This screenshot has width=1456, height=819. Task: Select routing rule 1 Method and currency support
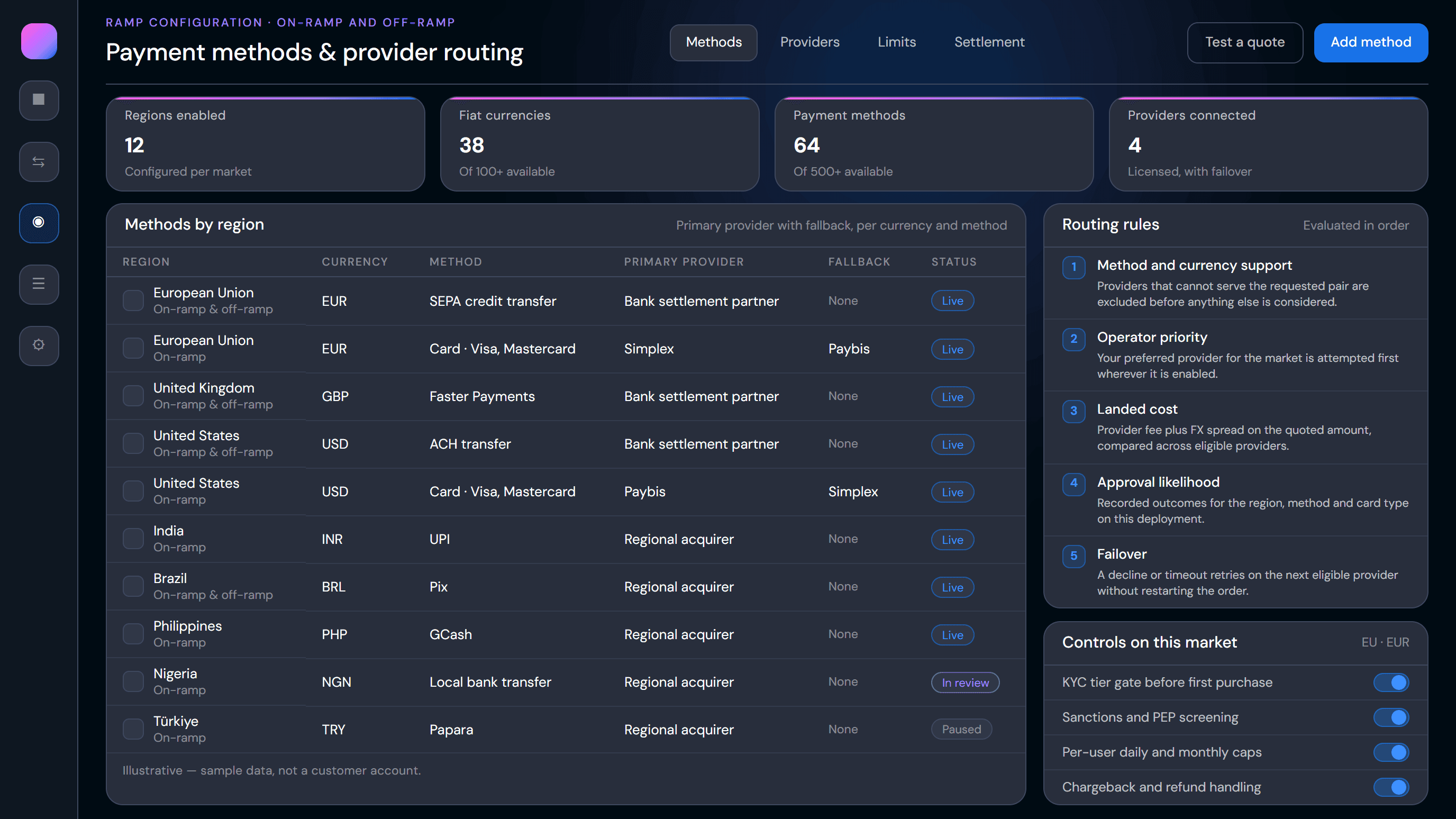click(1235, 283)
